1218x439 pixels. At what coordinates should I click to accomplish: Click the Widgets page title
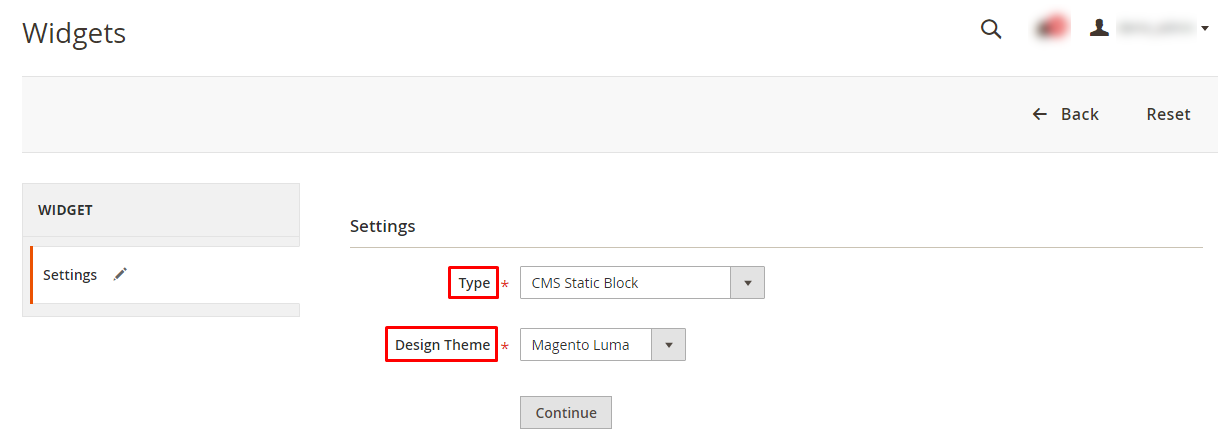click(x=74, y=33)
